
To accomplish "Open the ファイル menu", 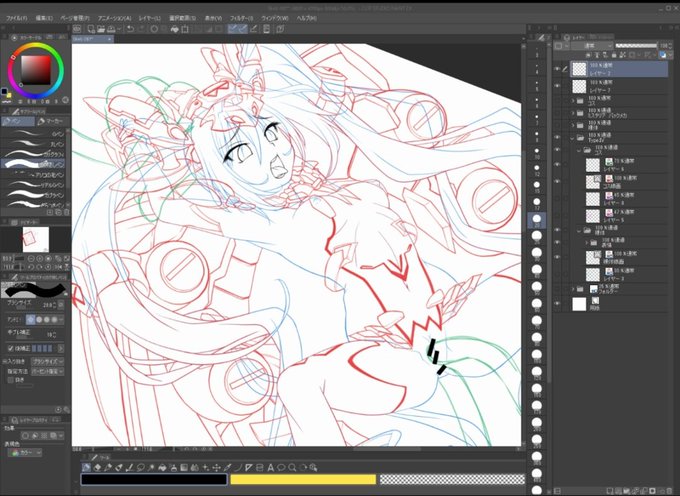I will coord(16,18).
